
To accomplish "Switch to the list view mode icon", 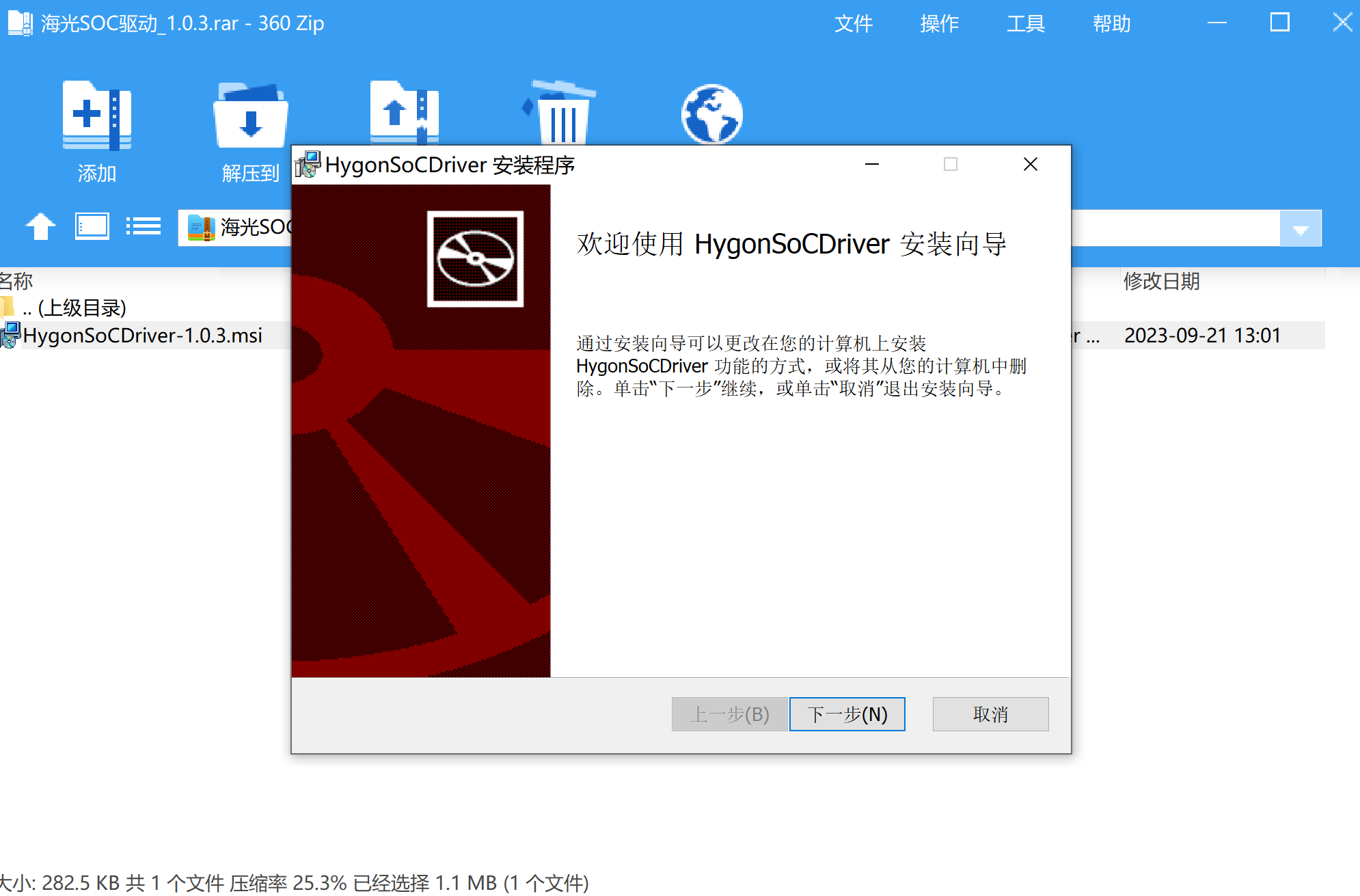I will click(x=144, y=226).
